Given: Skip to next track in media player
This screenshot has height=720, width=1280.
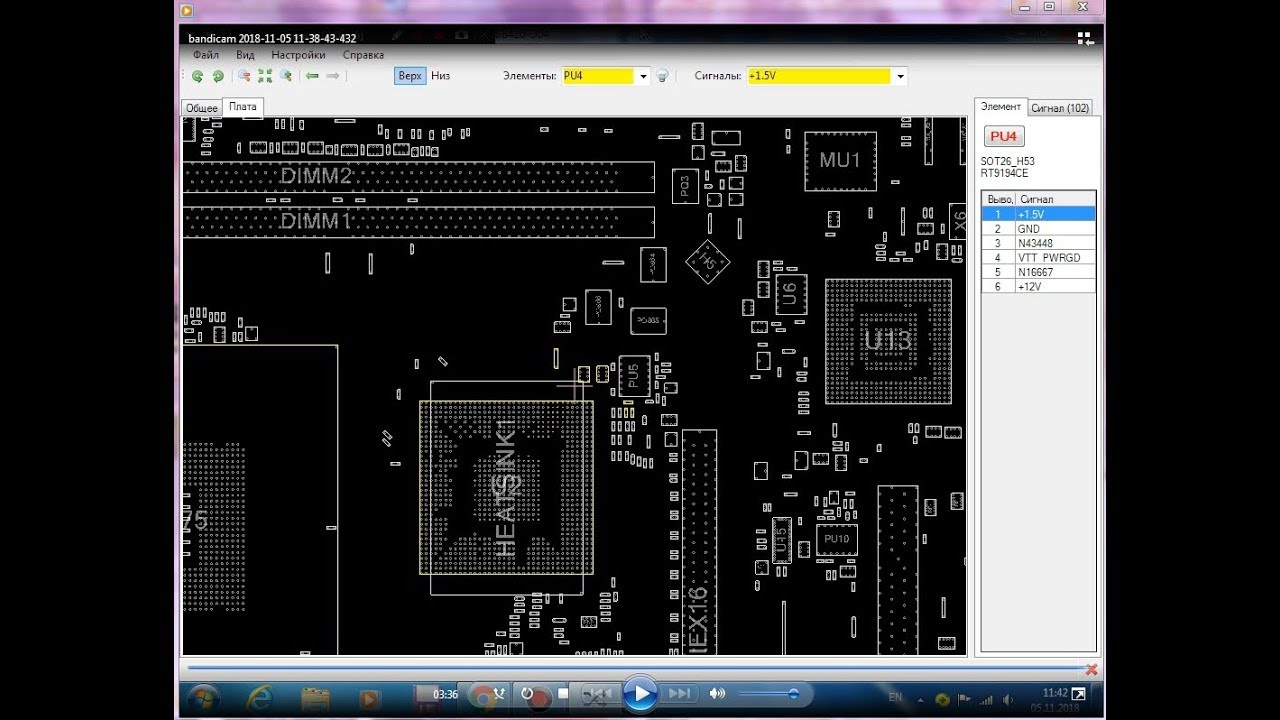Looking at the screenshot, I should (x=679, y=693).
